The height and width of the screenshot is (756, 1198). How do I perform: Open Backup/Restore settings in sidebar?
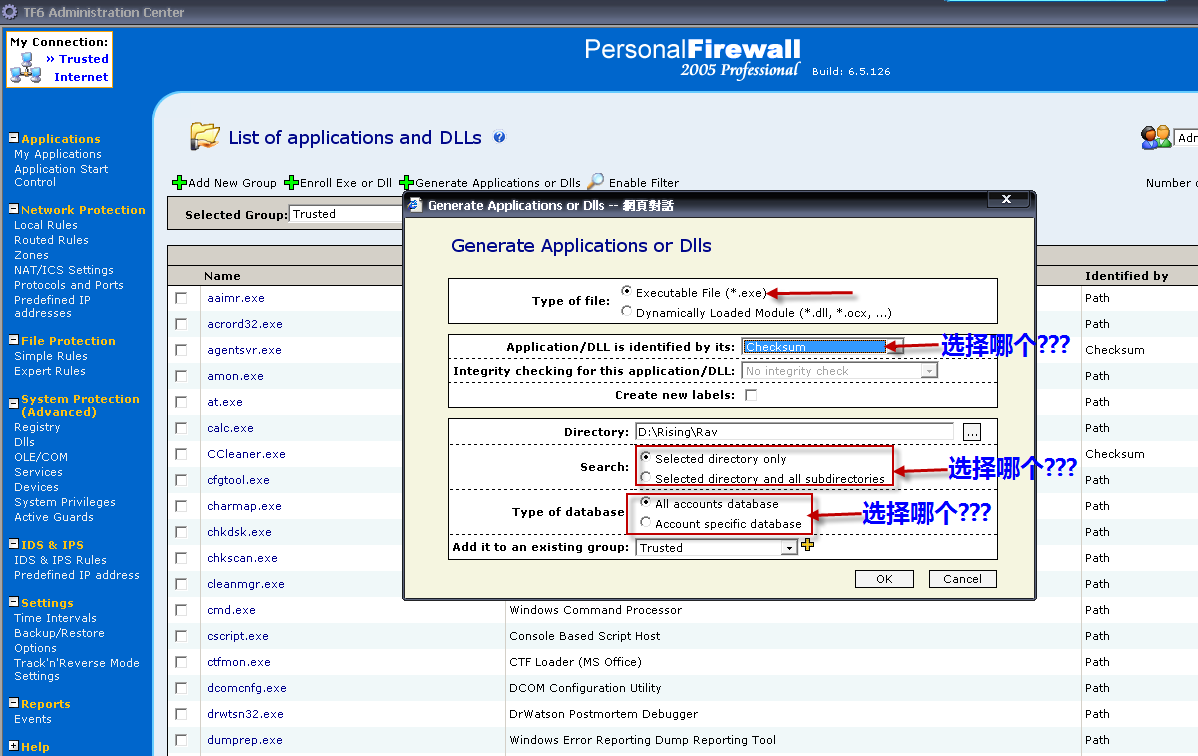59,633
